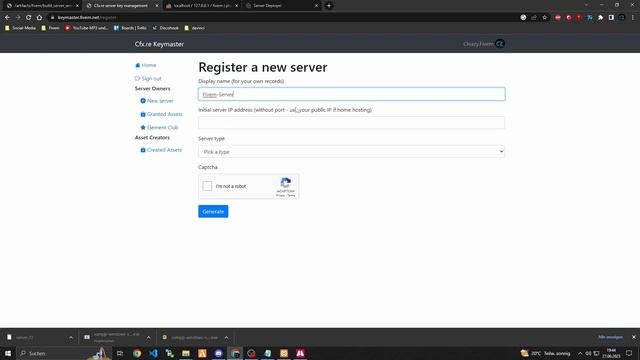
Task: Open the Created Assets sidebar link
Action: tap(164, 150)
